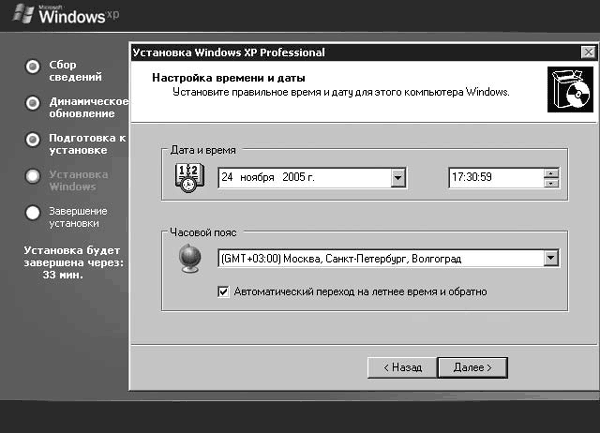Increase time with the up spinner arrow
600x433 pixels.
[551, 173]
